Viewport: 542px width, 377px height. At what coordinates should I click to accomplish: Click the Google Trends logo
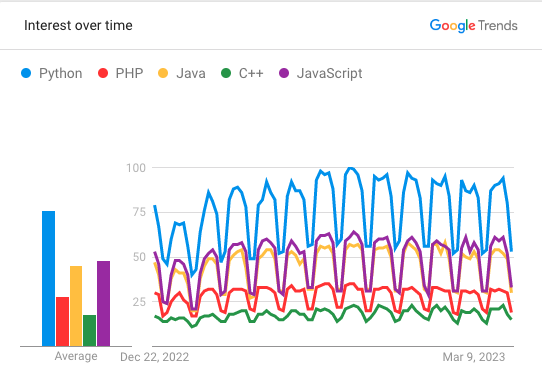click(474, 26)
